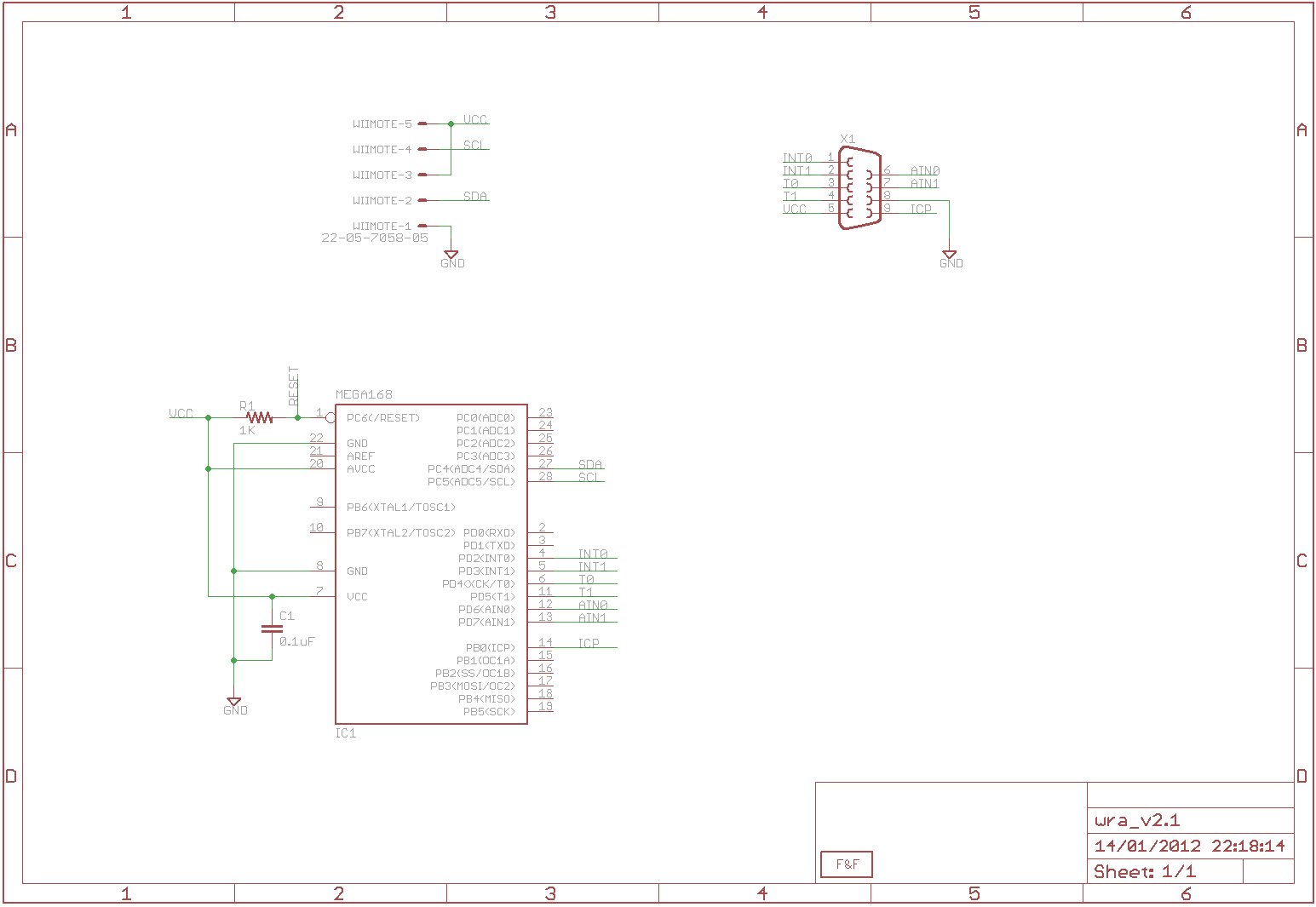Select the R1 resistor symbol

coord(259,417)
